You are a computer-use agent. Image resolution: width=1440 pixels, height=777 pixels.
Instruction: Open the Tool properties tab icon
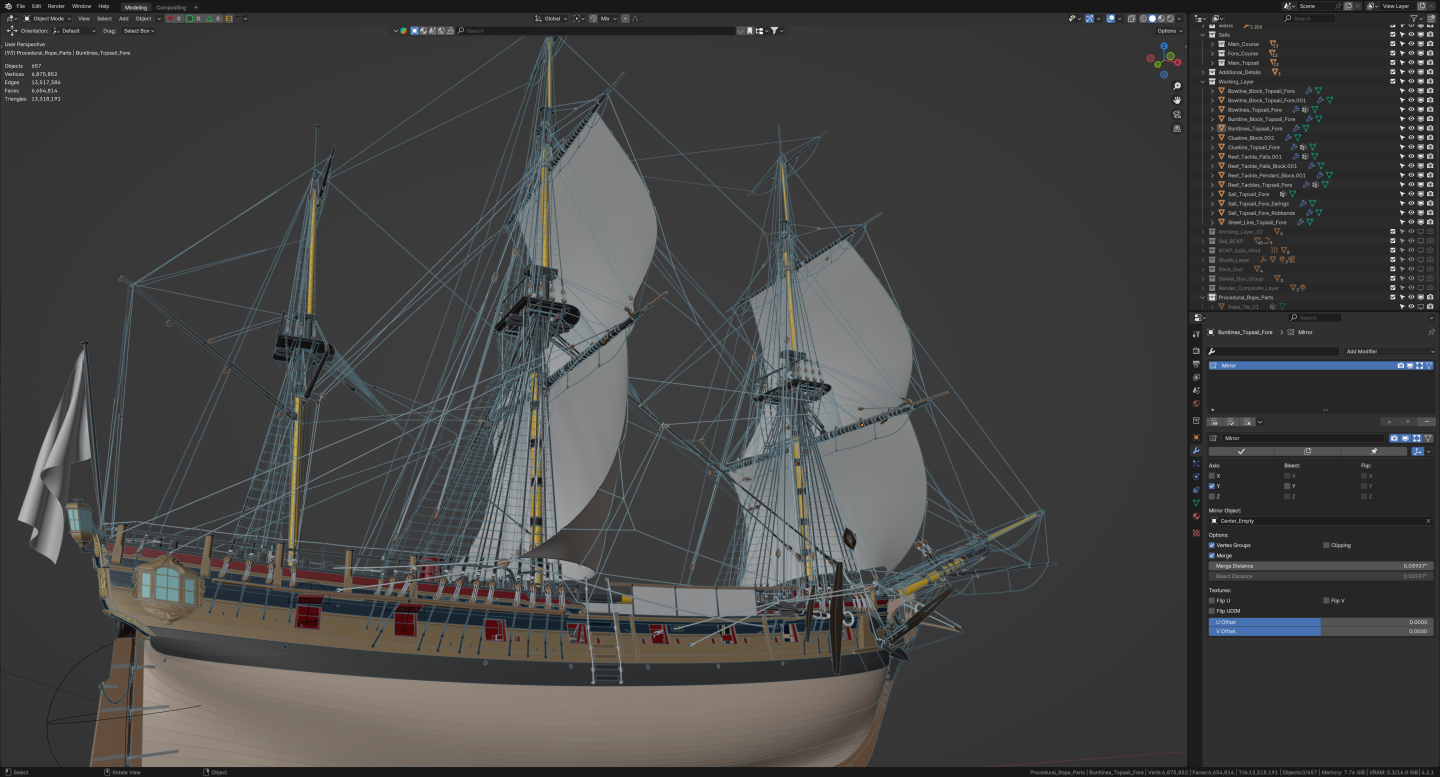1196,333
